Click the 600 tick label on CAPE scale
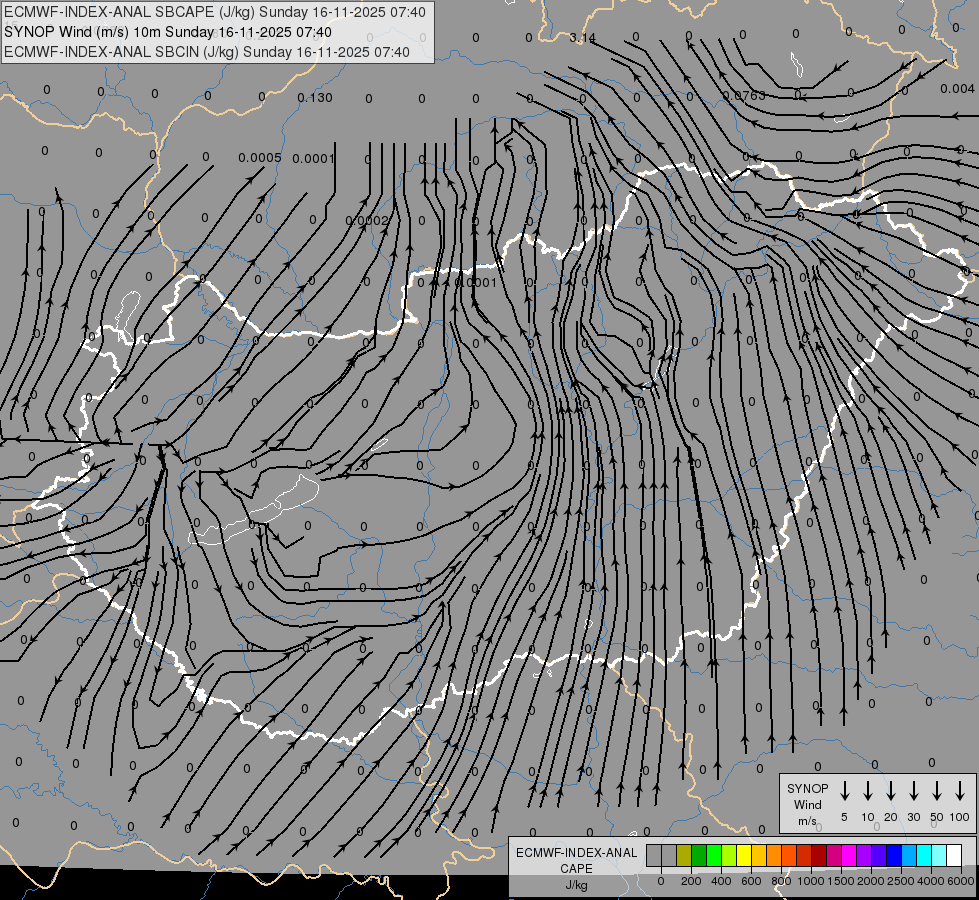979x900 pixels. (751, 881)
